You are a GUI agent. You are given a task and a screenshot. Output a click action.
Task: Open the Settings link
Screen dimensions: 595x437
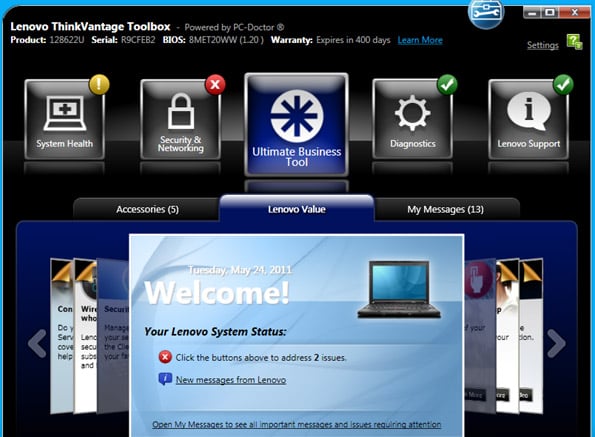click(x=543, y=45)
